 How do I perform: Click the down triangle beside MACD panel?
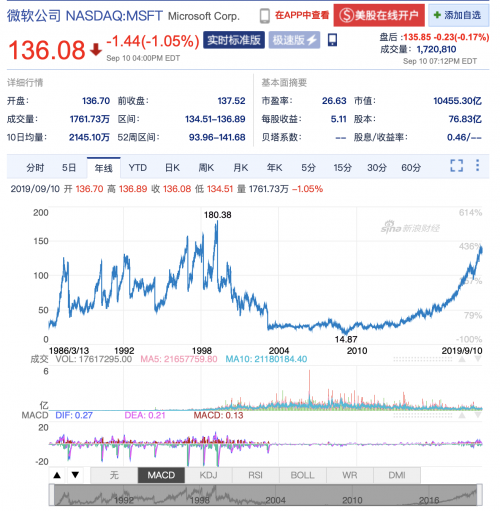(x=478, y=415)
